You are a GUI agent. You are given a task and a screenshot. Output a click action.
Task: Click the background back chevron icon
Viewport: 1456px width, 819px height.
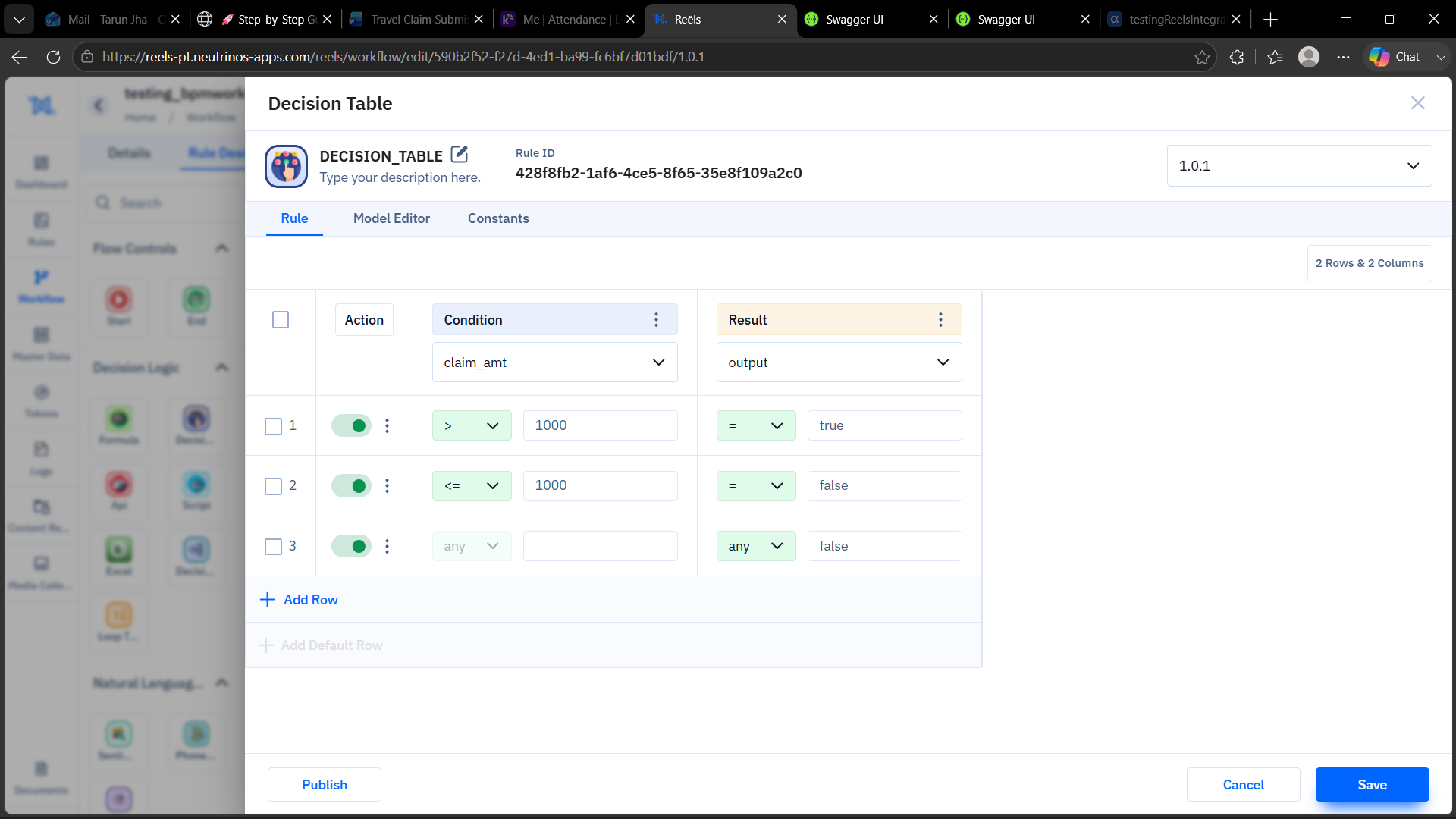[99, 105]
